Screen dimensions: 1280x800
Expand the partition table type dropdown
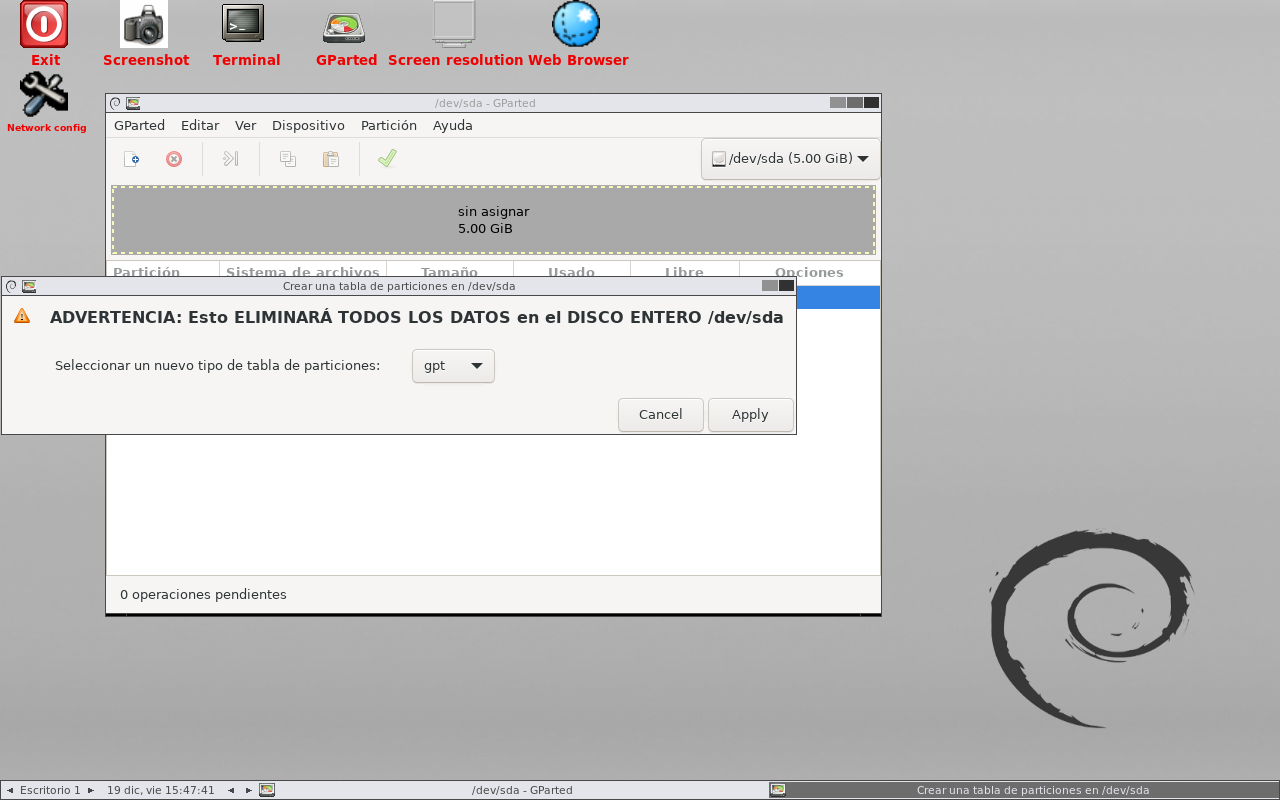[x=453, y=366]
